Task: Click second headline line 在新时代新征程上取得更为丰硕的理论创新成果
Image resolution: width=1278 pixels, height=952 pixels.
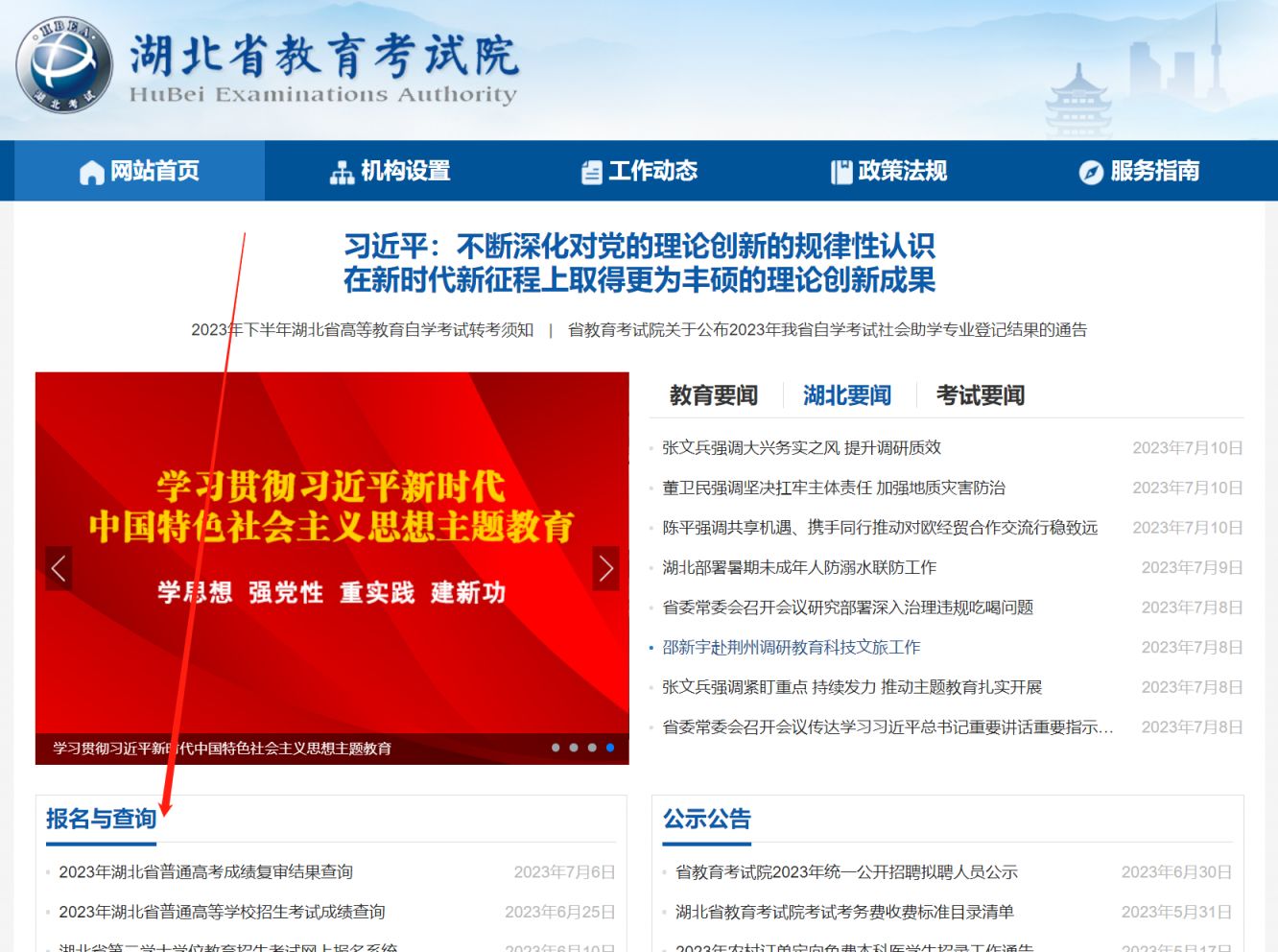Action: [x=639, y=280]
